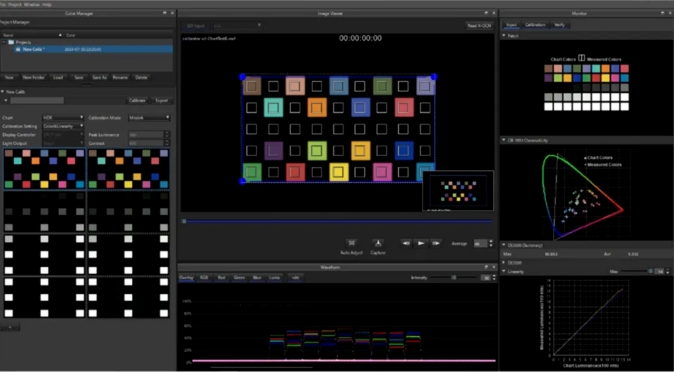
Task: Step to the next frame
Action: pyautogui.click(x=436, y=243)
